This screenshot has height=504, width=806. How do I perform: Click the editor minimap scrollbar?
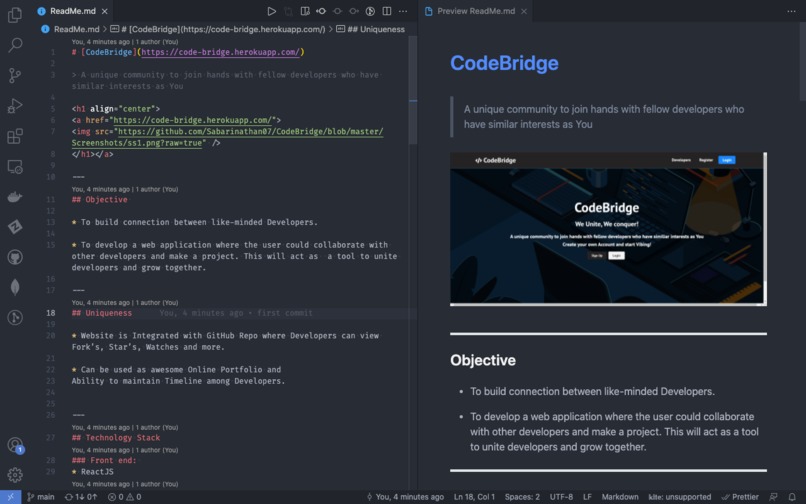(413, 90)
